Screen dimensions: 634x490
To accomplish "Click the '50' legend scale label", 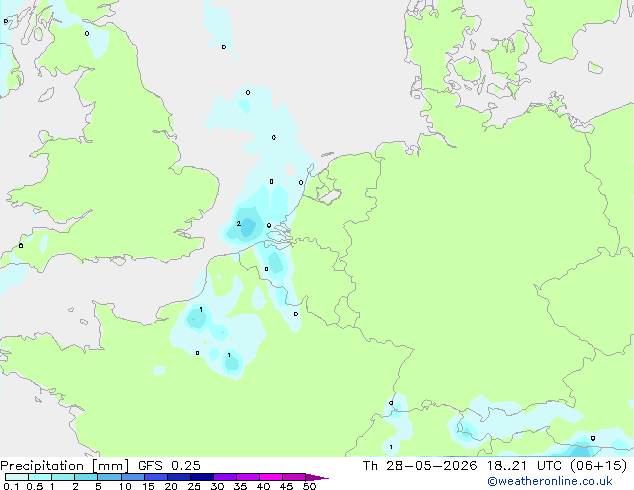I will coord(309,486).
